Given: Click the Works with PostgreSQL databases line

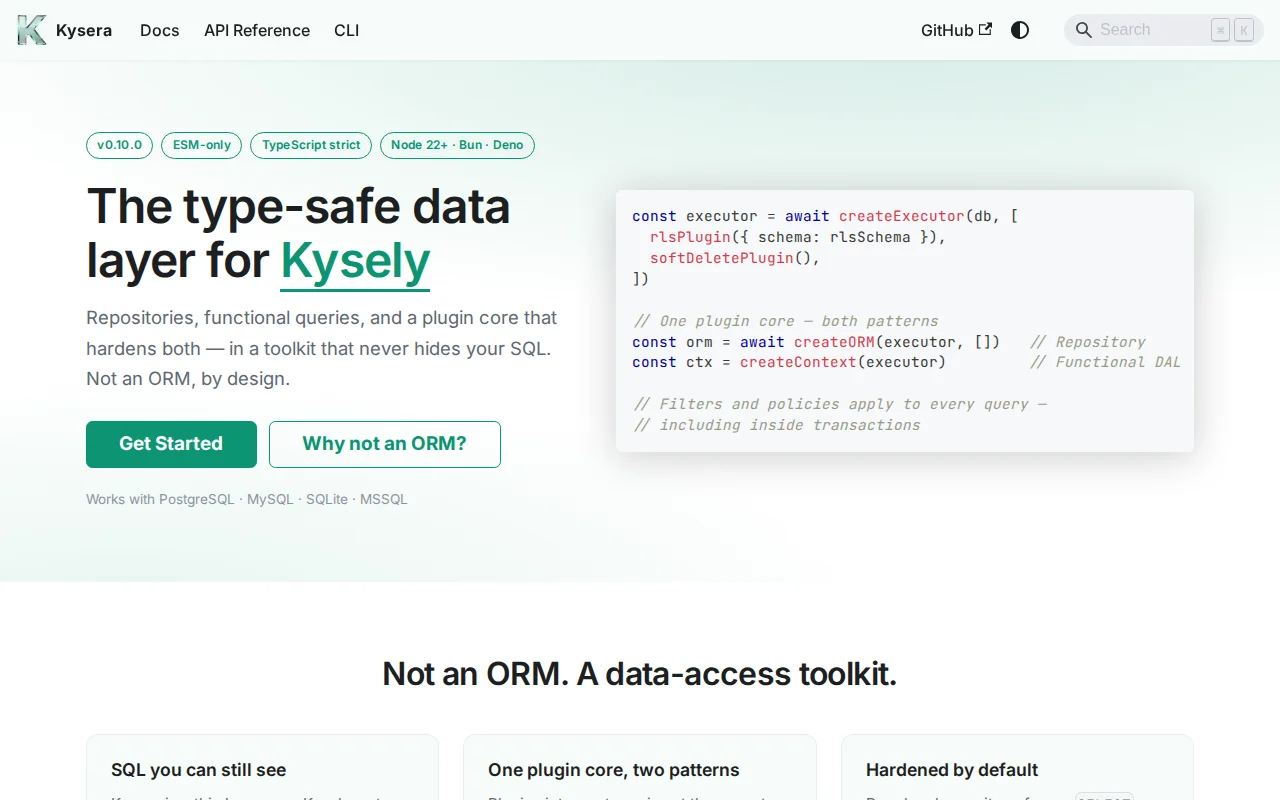Looking at the screenshot, I should coord(247,499).
